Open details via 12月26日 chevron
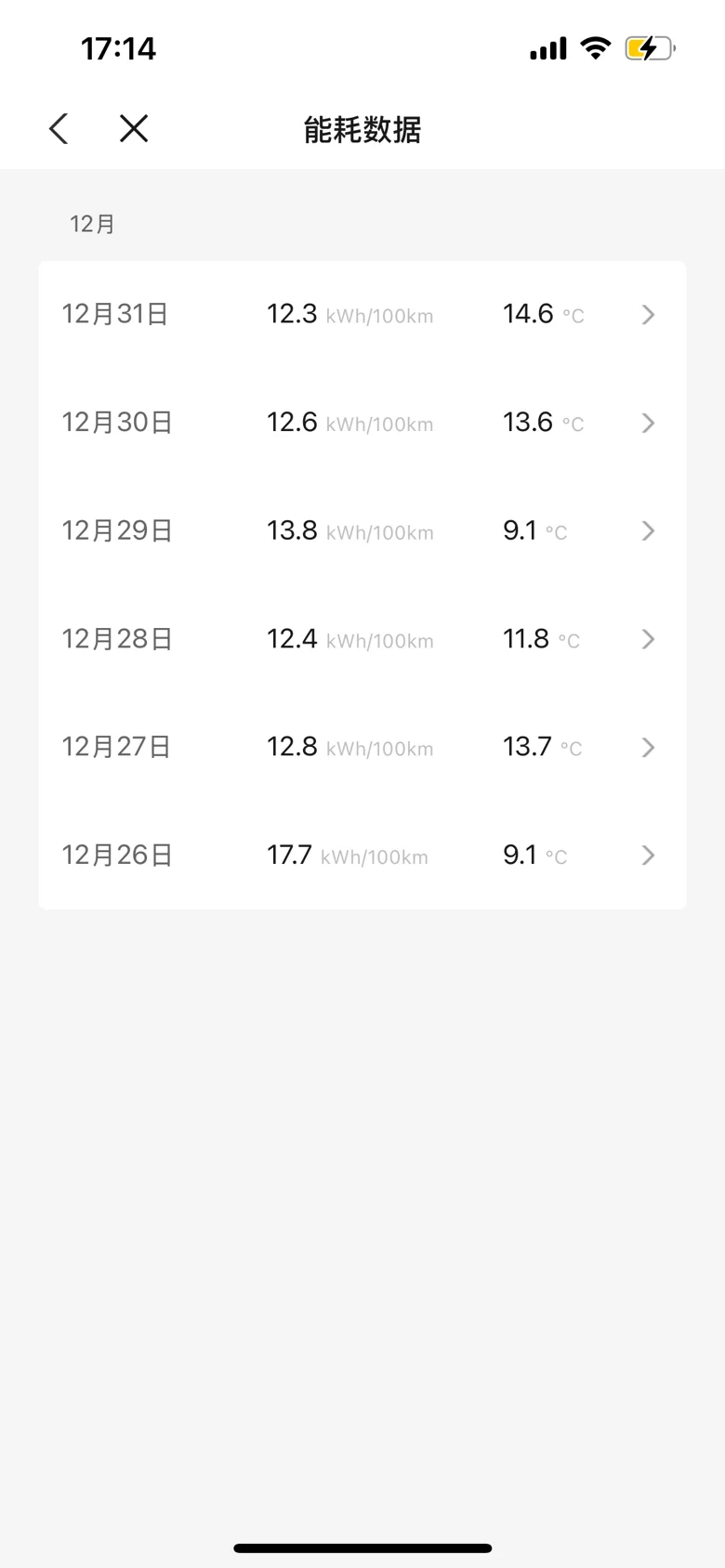725x1568 pixels. click(649, 856)
